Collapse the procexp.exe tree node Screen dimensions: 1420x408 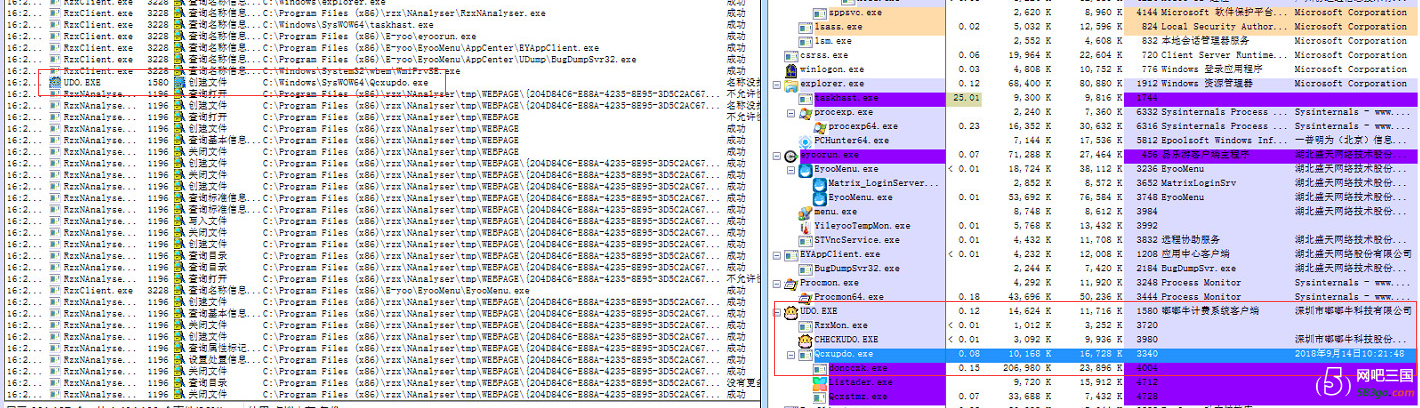pos(792,113)
